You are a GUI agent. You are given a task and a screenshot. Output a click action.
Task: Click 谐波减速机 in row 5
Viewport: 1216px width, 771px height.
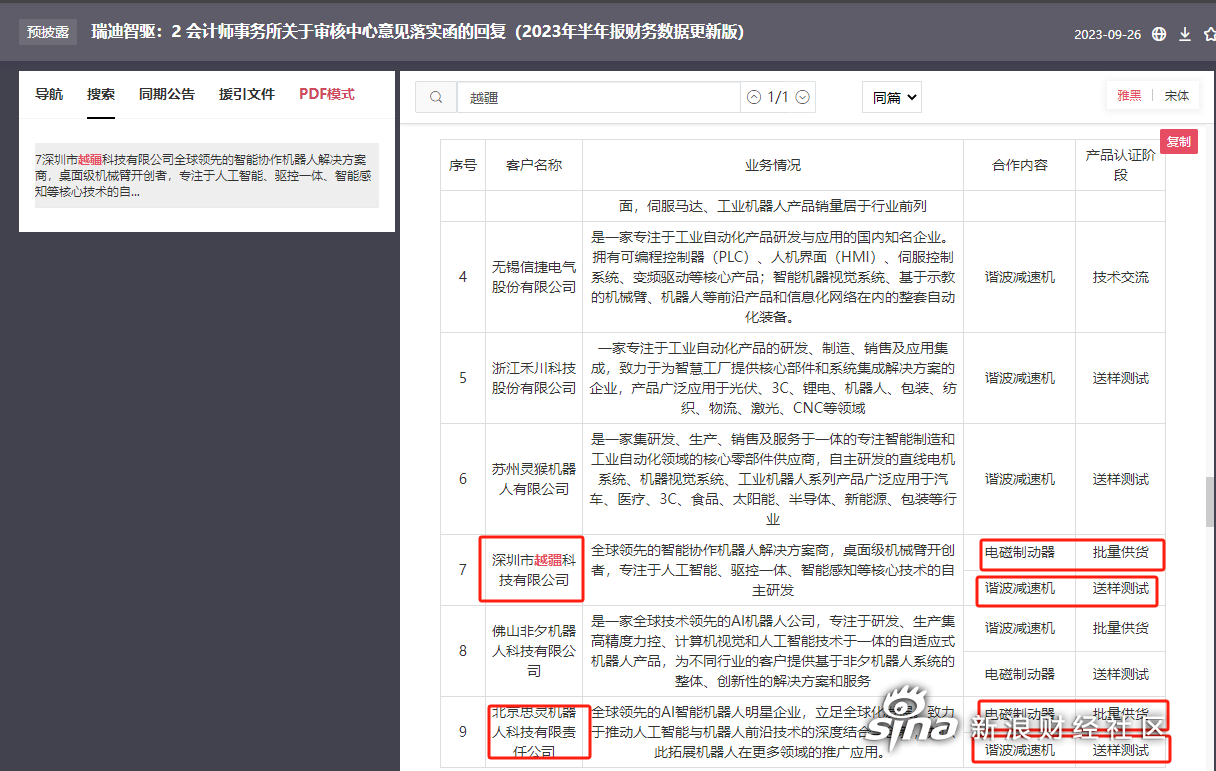click(x=1020, y=378)
